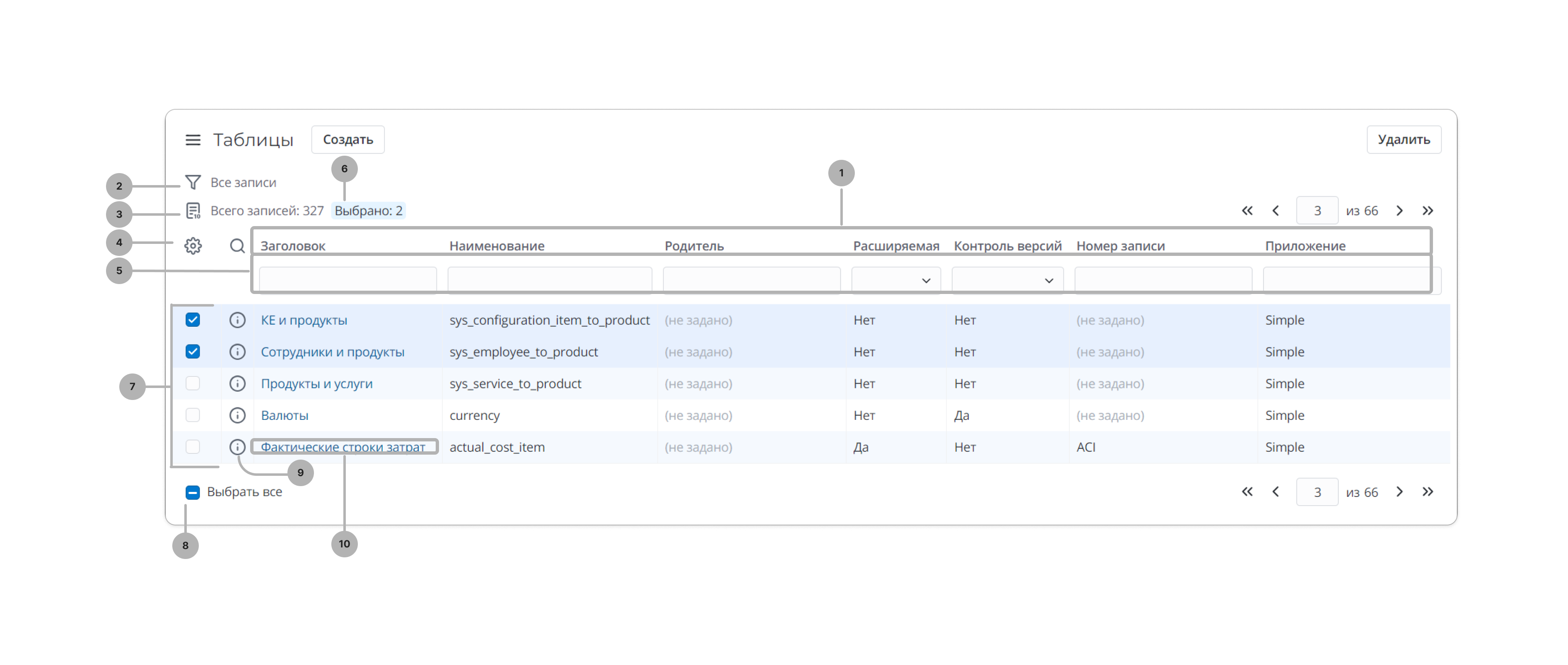This screenshot has width=1568, height=665.
Task: Click the top pagination page number field
Action: pyautogui.click(x=1317, y=210)
